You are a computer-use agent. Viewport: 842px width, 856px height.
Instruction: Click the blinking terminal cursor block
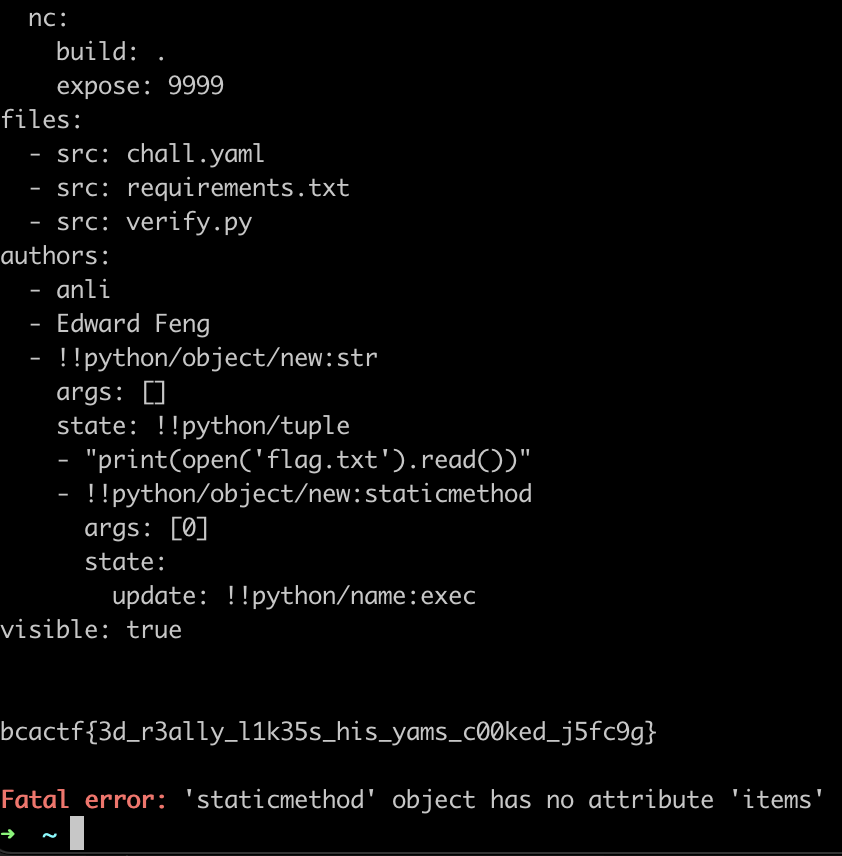77,833
